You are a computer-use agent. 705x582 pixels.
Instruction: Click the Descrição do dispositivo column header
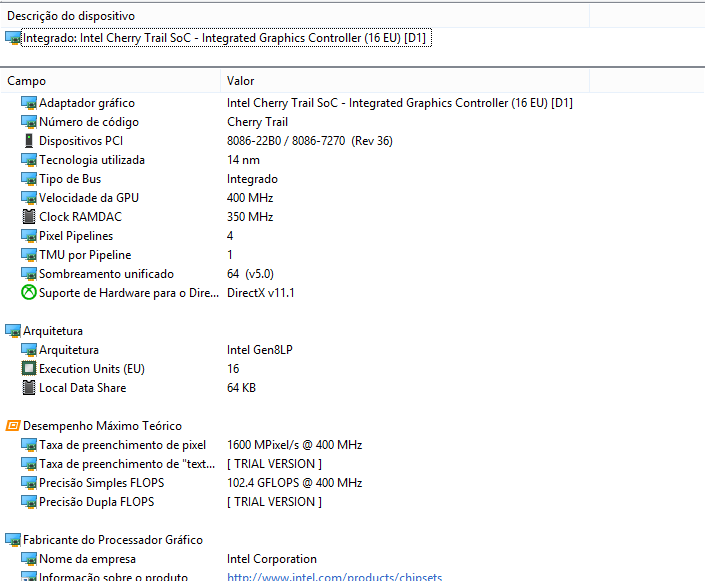point(295,16)
